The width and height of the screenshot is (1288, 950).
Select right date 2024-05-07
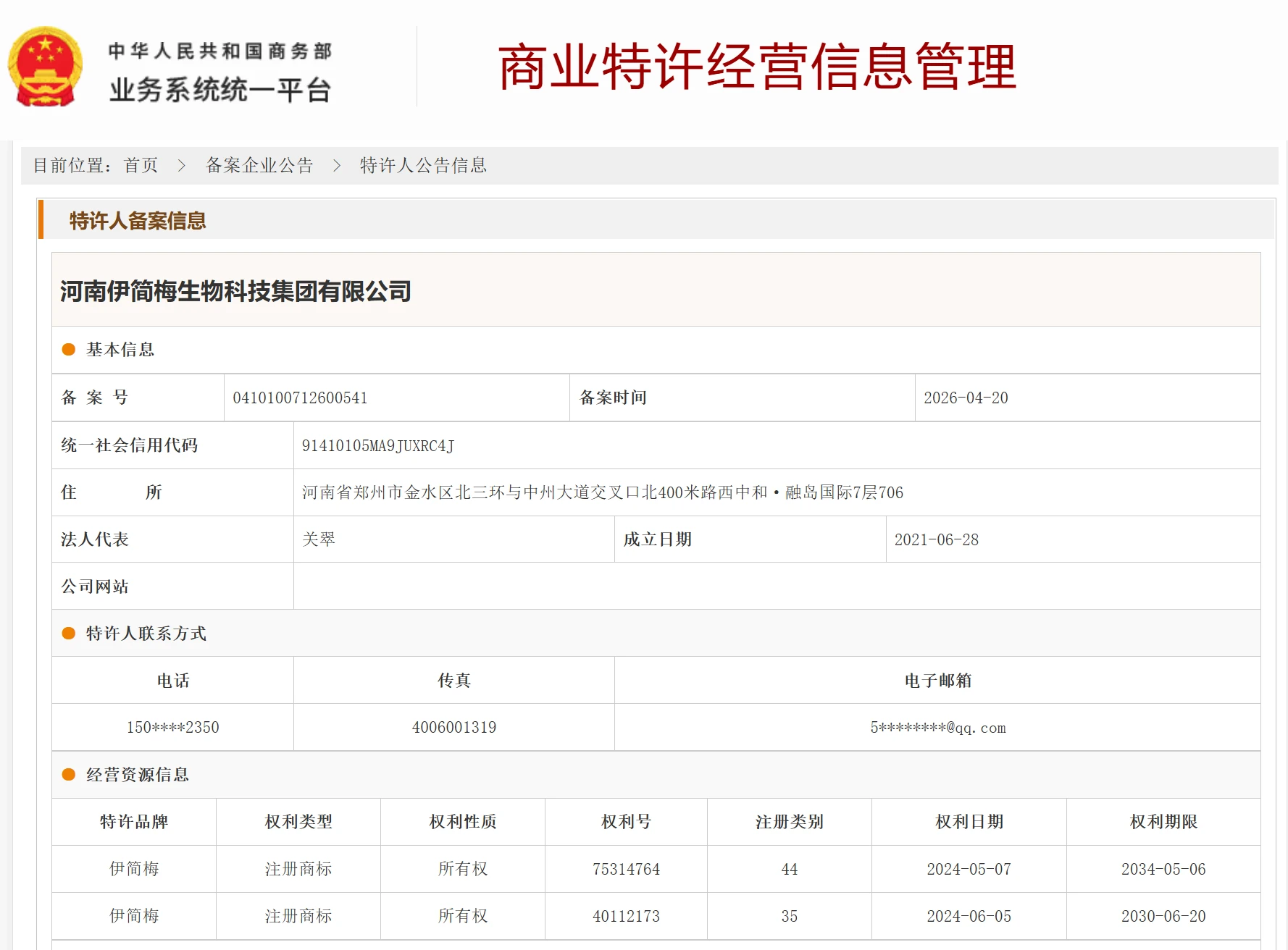click(x=969, y=869)
